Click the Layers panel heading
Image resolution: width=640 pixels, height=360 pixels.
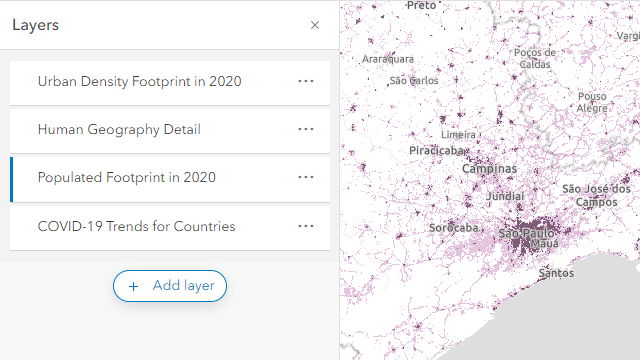tap(36, 25)
